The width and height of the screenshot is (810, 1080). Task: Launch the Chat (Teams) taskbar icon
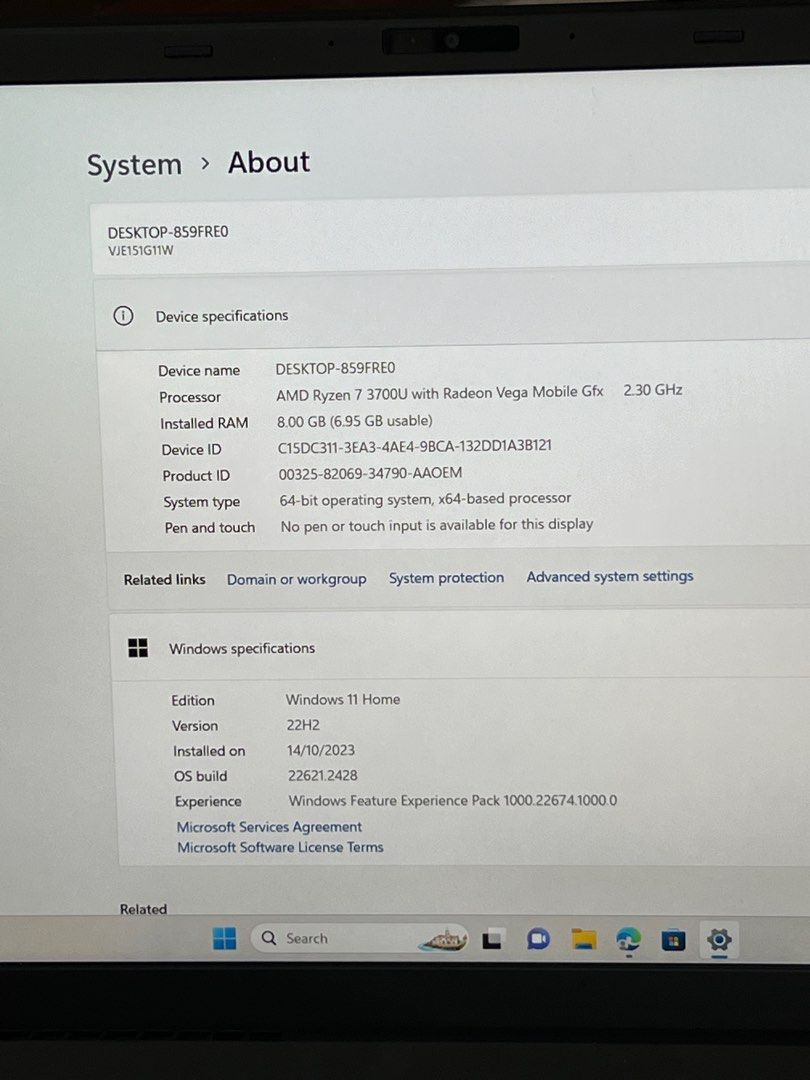click(538, 939)
